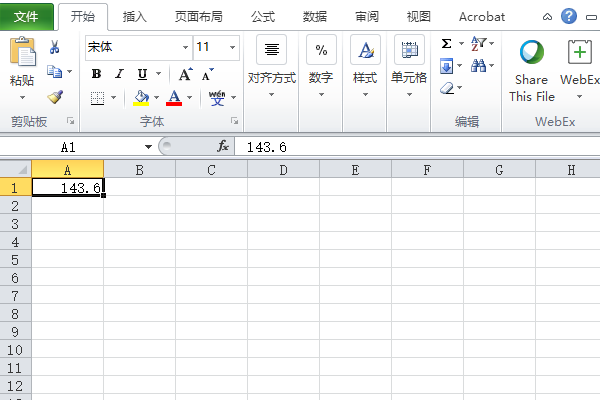This screenshot has width=600, height=400.
Task: Click Share This File icon
Action: point(532,52)
